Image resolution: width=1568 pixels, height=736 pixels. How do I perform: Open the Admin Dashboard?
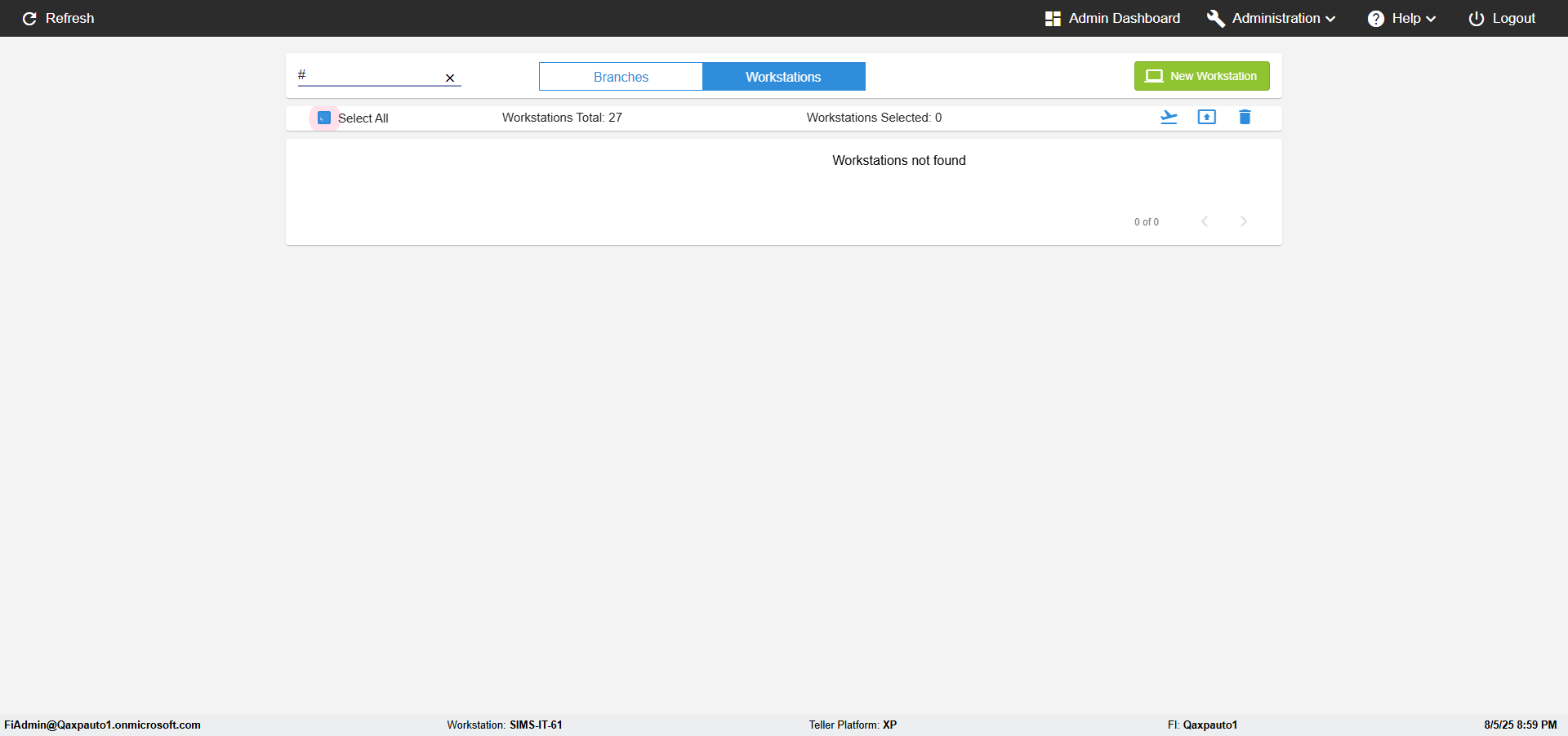coord(1112,18)
